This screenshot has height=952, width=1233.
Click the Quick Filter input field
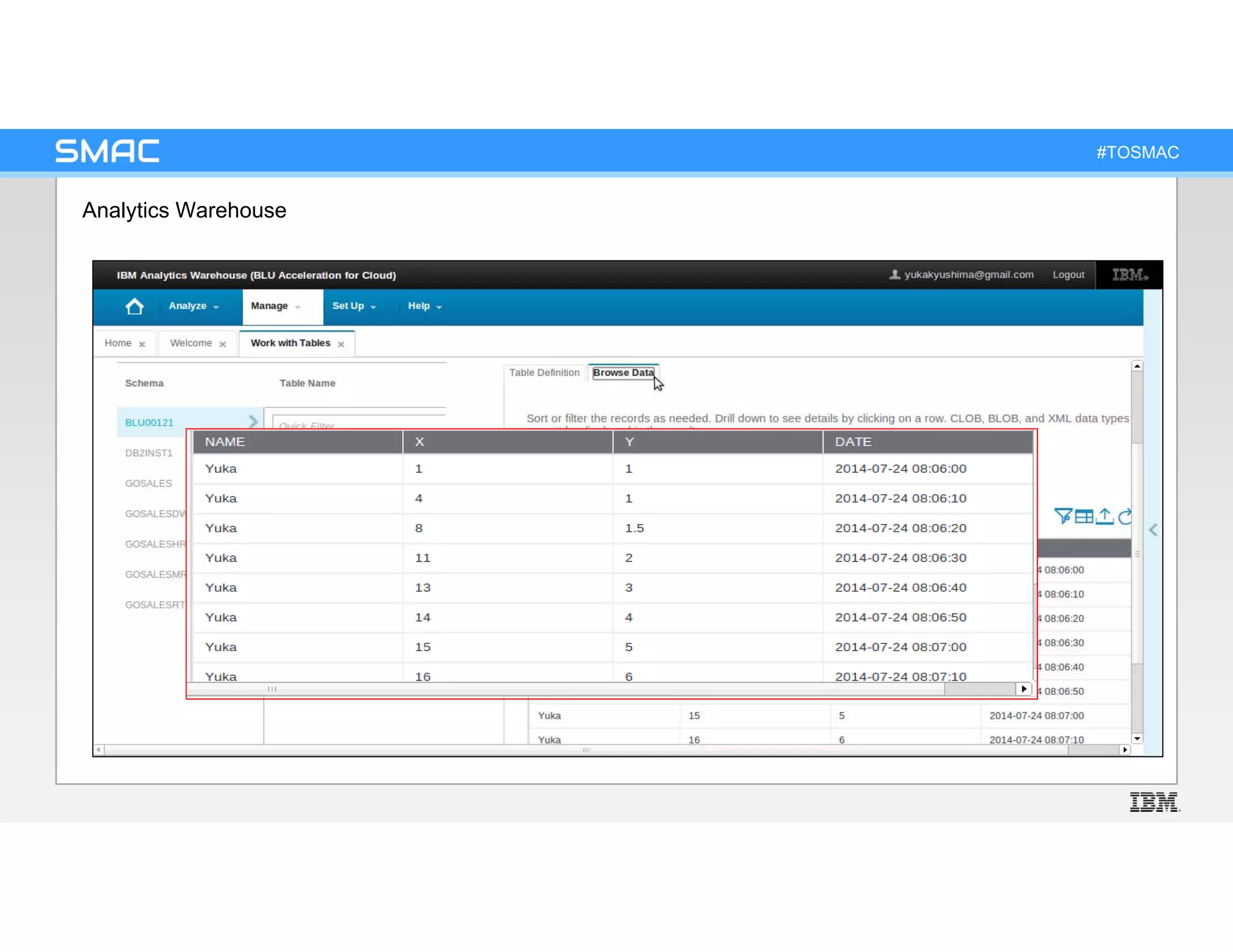[359, 422]
